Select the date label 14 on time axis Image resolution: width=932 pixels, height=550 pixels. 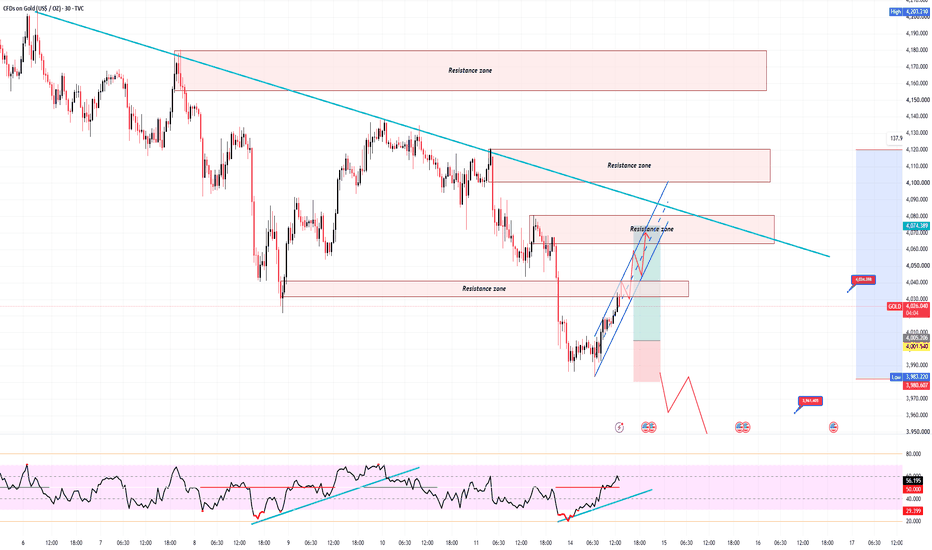[x=570, y=542]
